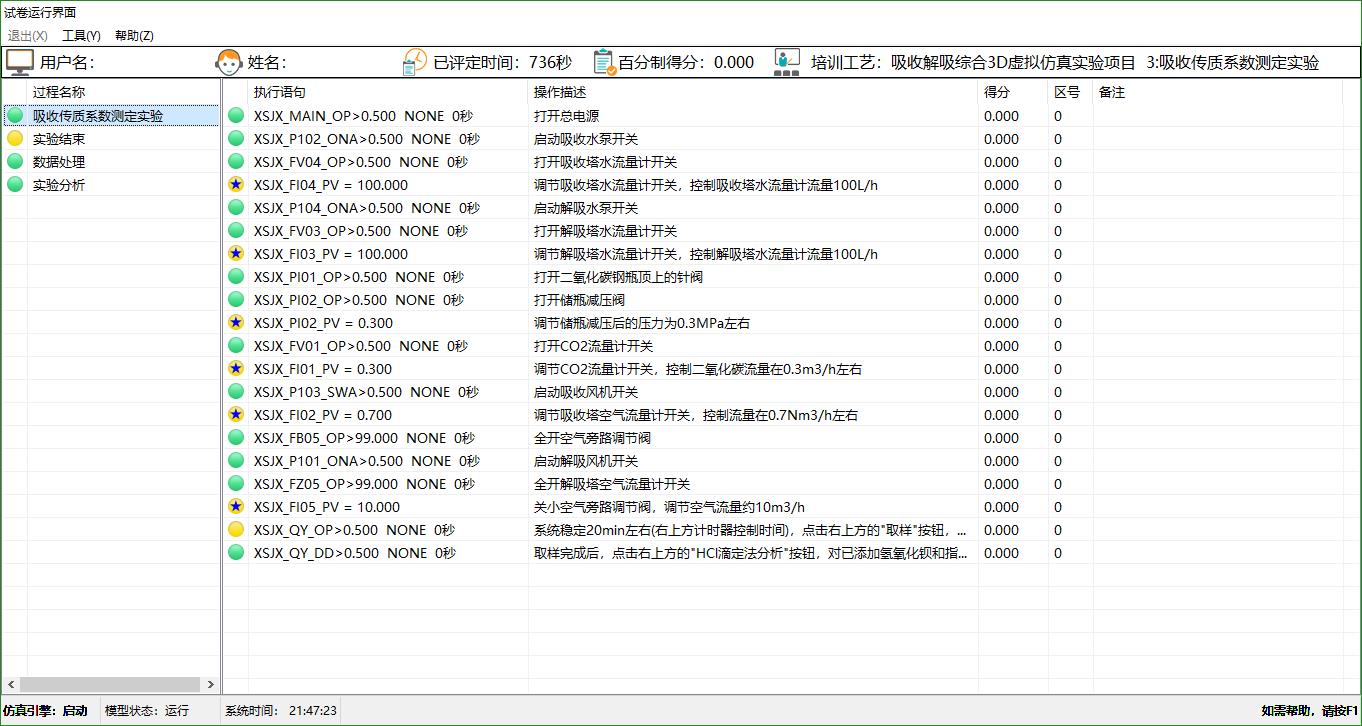The height and width of the screenshot is (726, 1362).
Task: Toggle yellow indicator on XSJX_QY_OP row
Action: coord(236,530)
